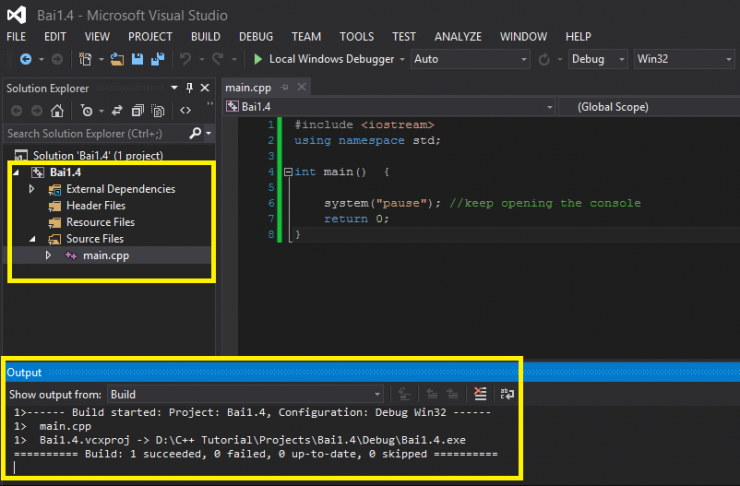Screen dimensions: 740x486
Task: Click the Show All Files icon
Action: (158, 110)
